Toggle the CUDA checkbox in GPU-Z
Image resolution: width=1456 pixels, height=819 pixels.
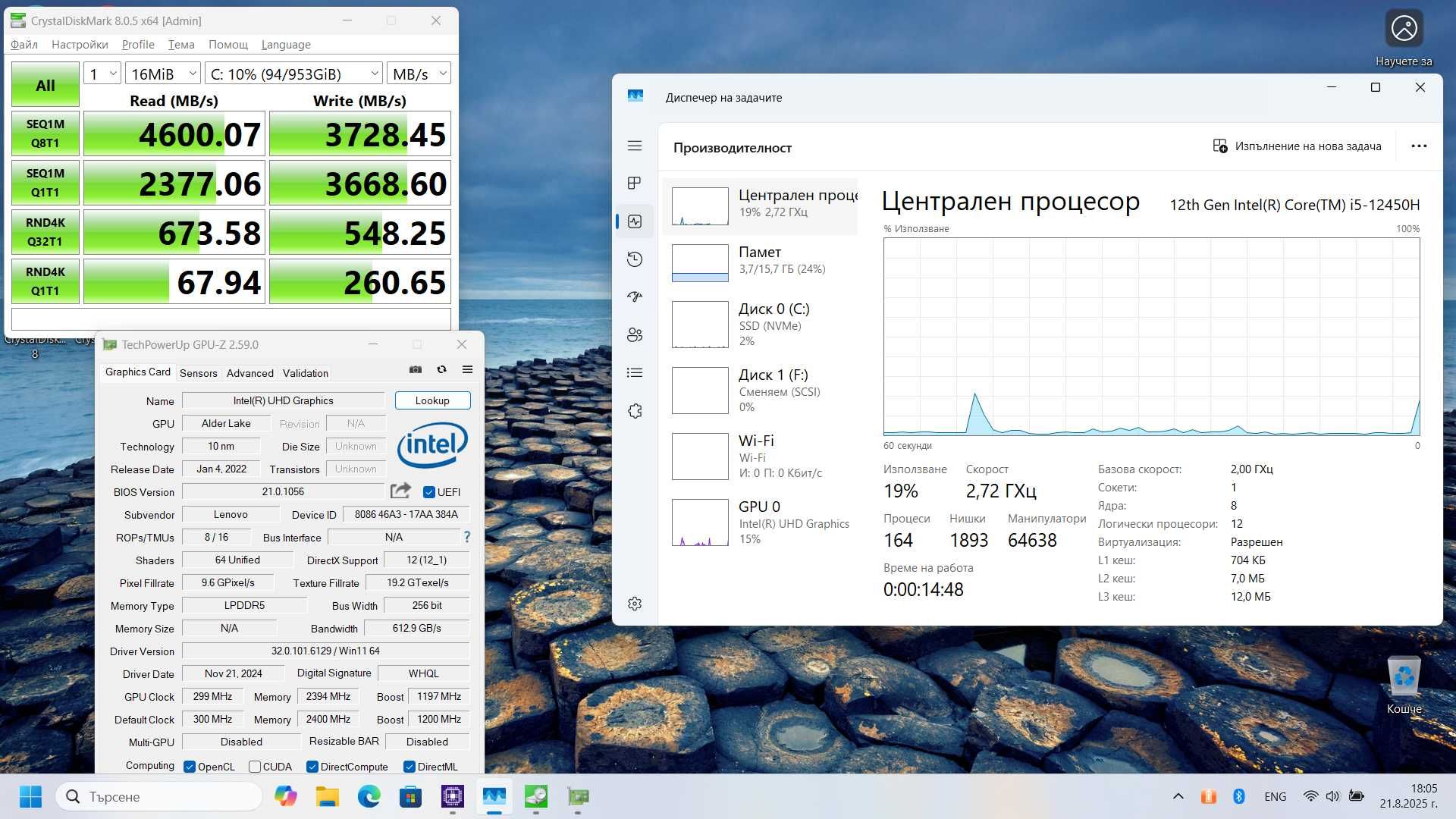click(255, 767)
